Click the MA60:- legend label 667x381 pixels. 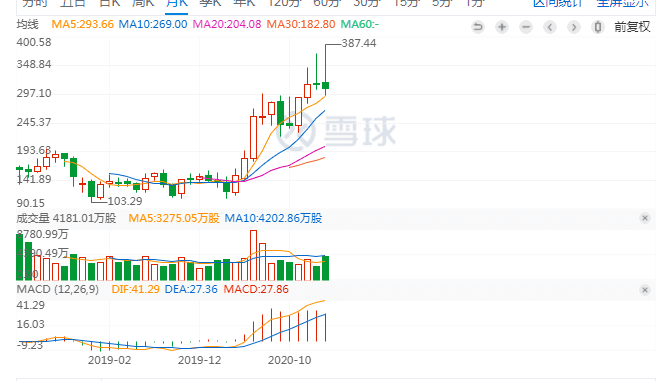(359, 24)
